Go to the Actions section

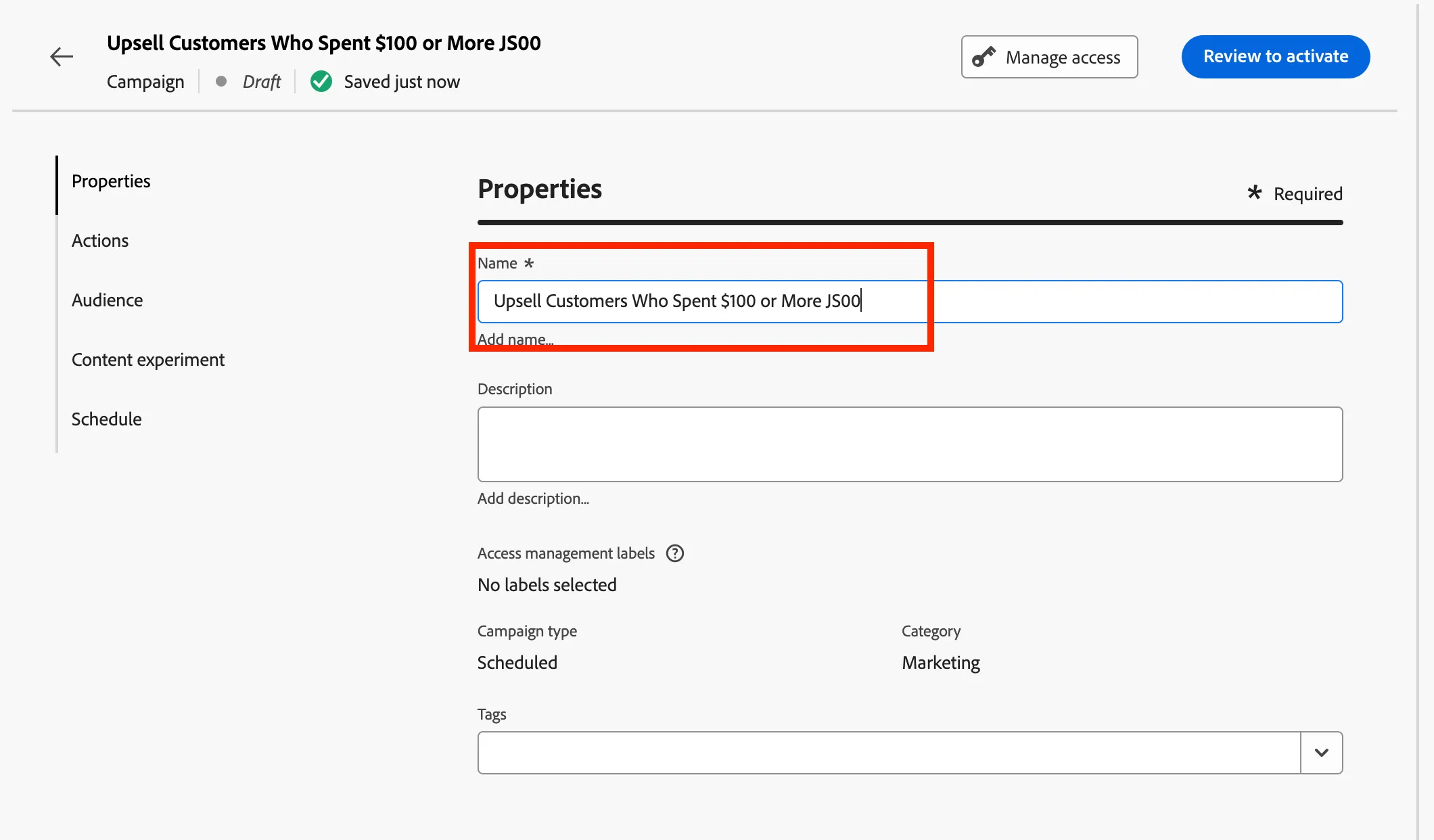pos(100,241)
